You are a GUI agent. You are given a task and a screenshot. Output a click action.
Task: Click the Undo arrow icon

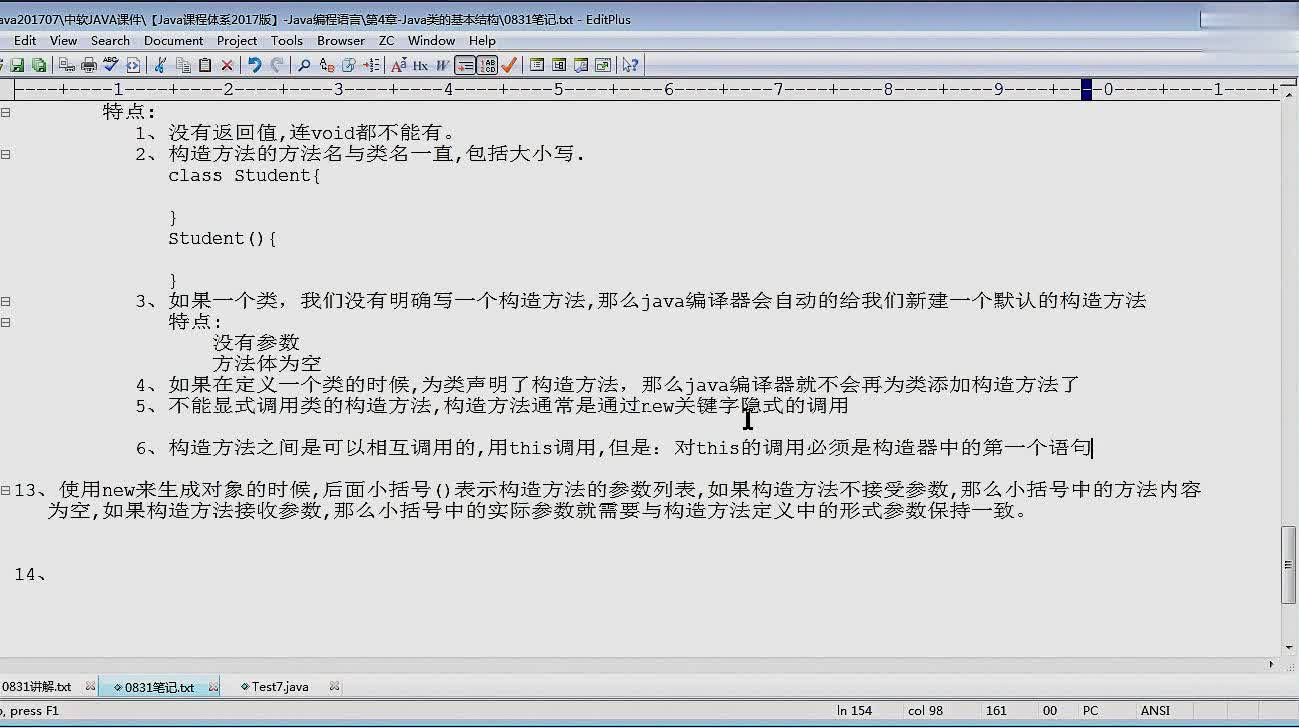[254, 65]
